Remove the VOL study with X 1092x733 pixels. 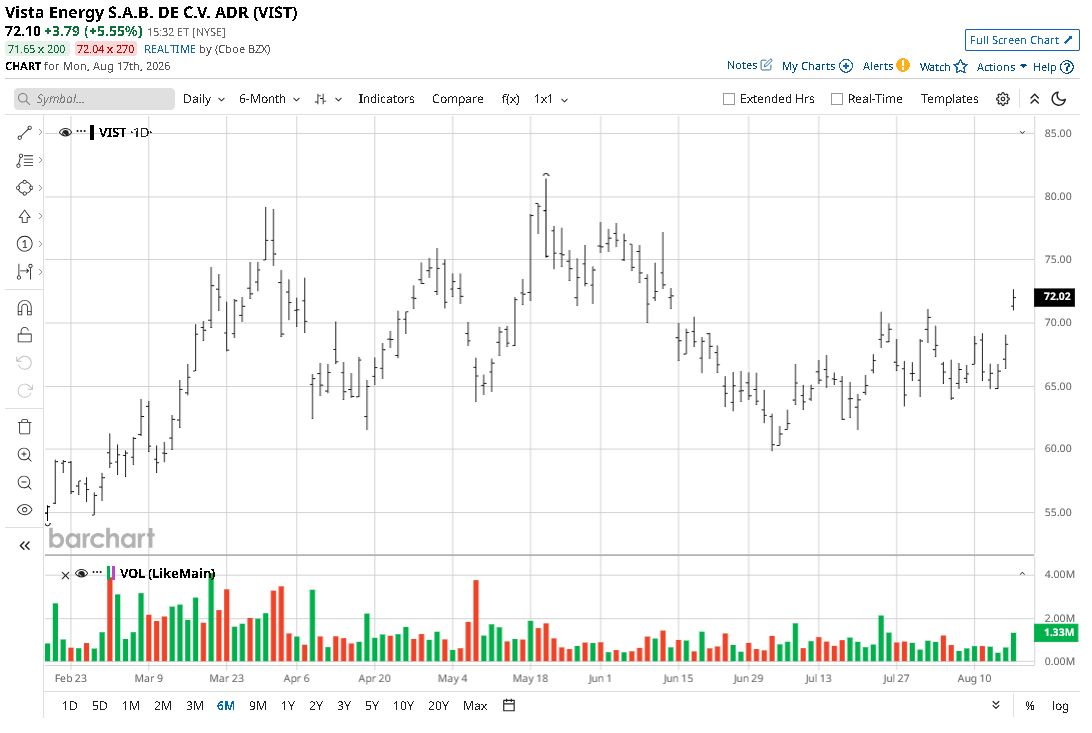click(x=65, y=575)
